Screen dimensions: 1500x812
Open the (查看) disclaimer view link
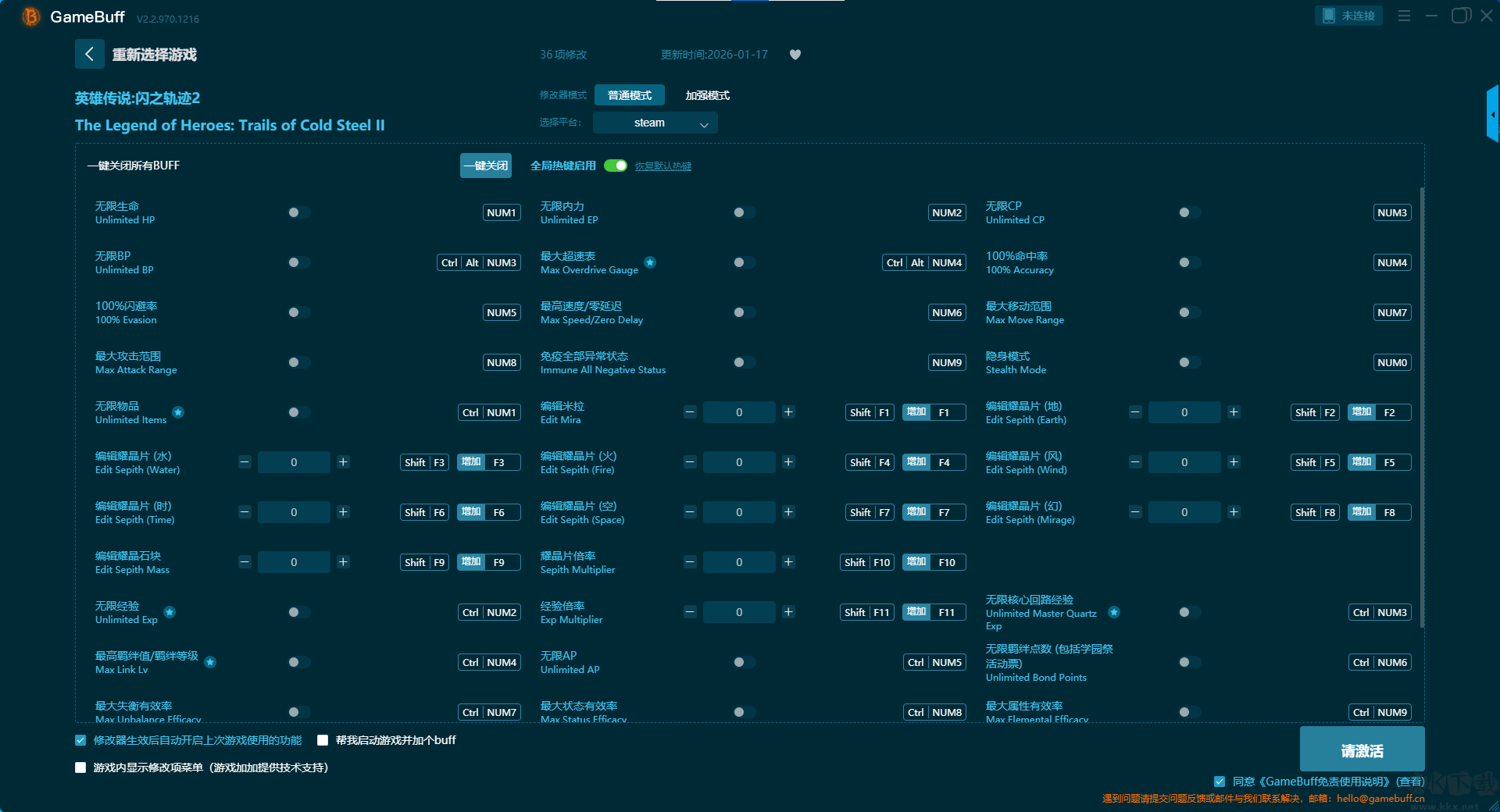(1410, 782)
